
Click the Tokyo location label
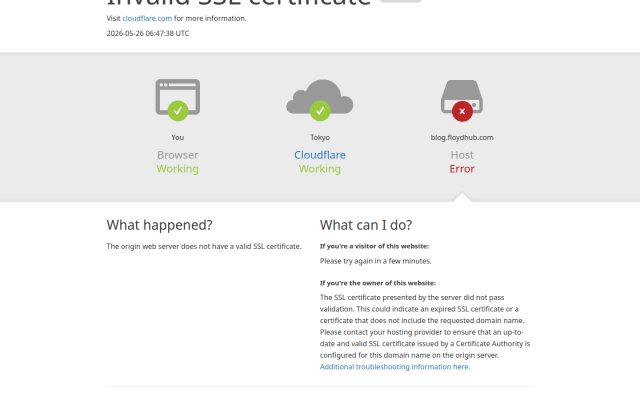pyautogui.click(x=320, y=138)
